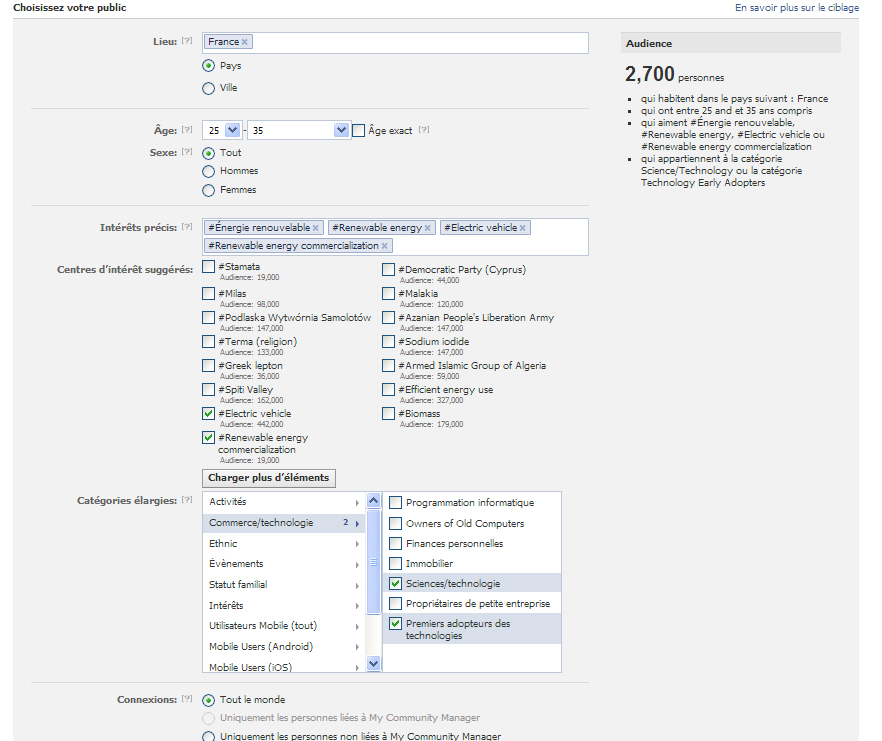The image size is (882, 741).
Task: Check #Democratic Party (Cyprus) interest
Action: click(x=389, y=270)
